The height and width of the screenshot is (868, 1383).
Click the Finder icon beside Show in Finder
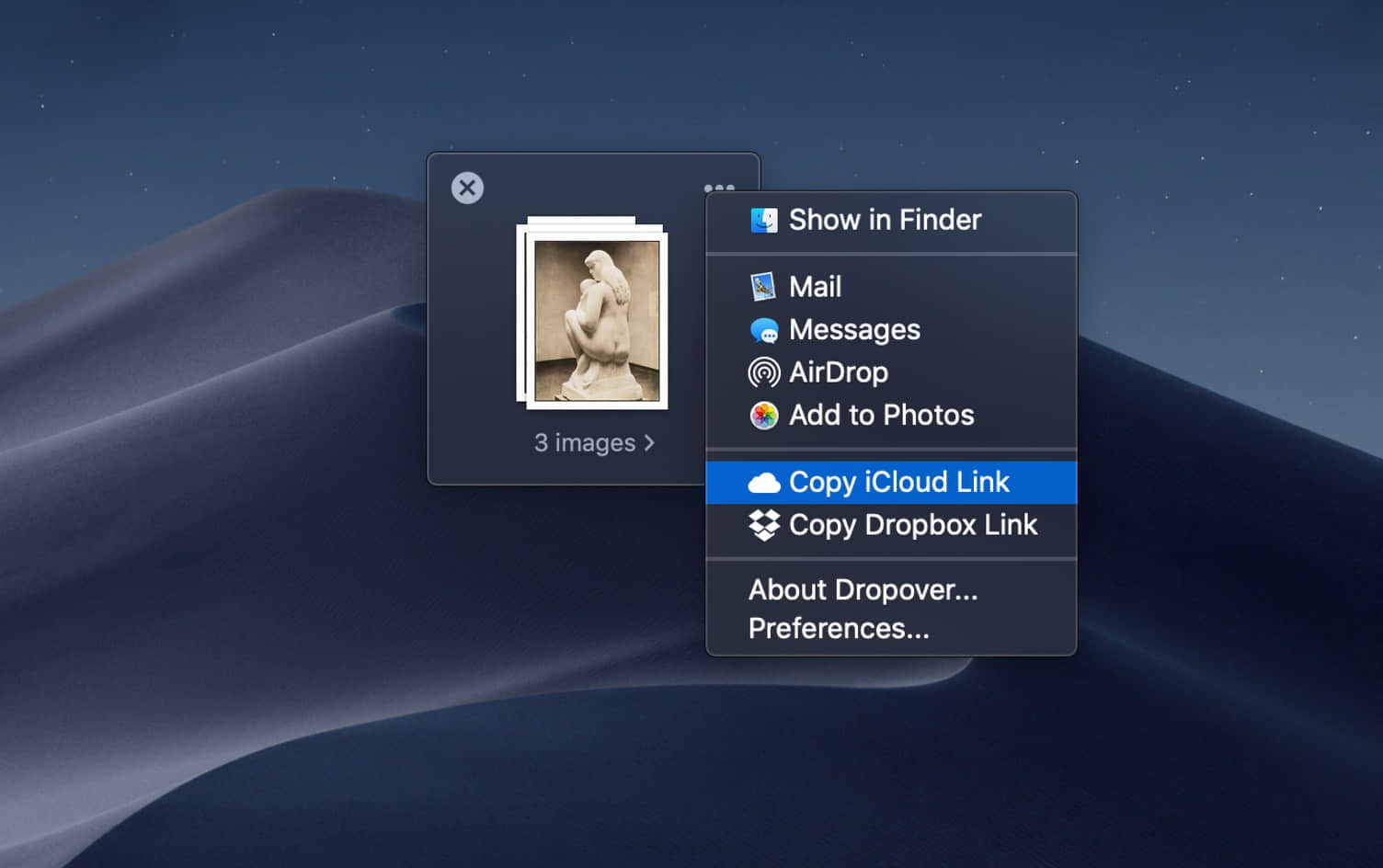(763, 221)
